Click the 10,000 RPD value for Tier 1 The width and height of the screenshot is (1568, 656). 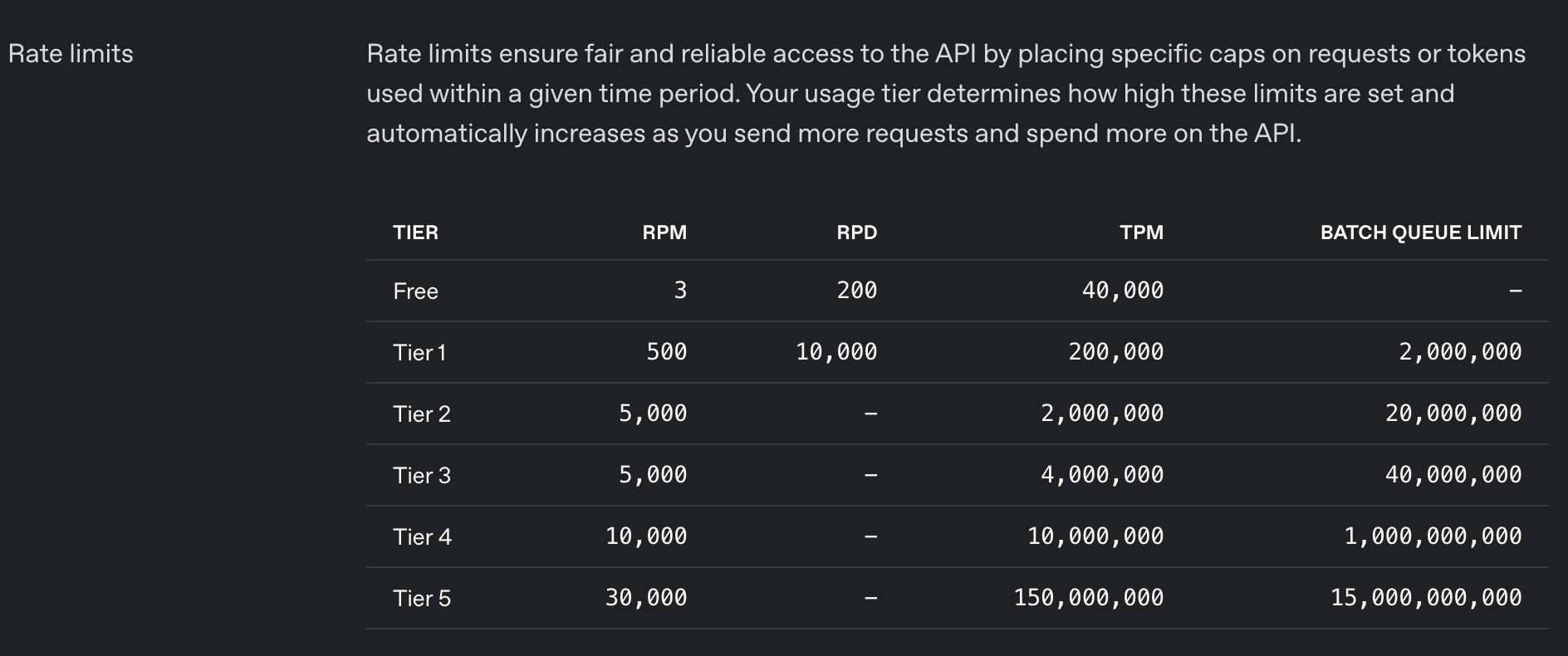point(836,352)
